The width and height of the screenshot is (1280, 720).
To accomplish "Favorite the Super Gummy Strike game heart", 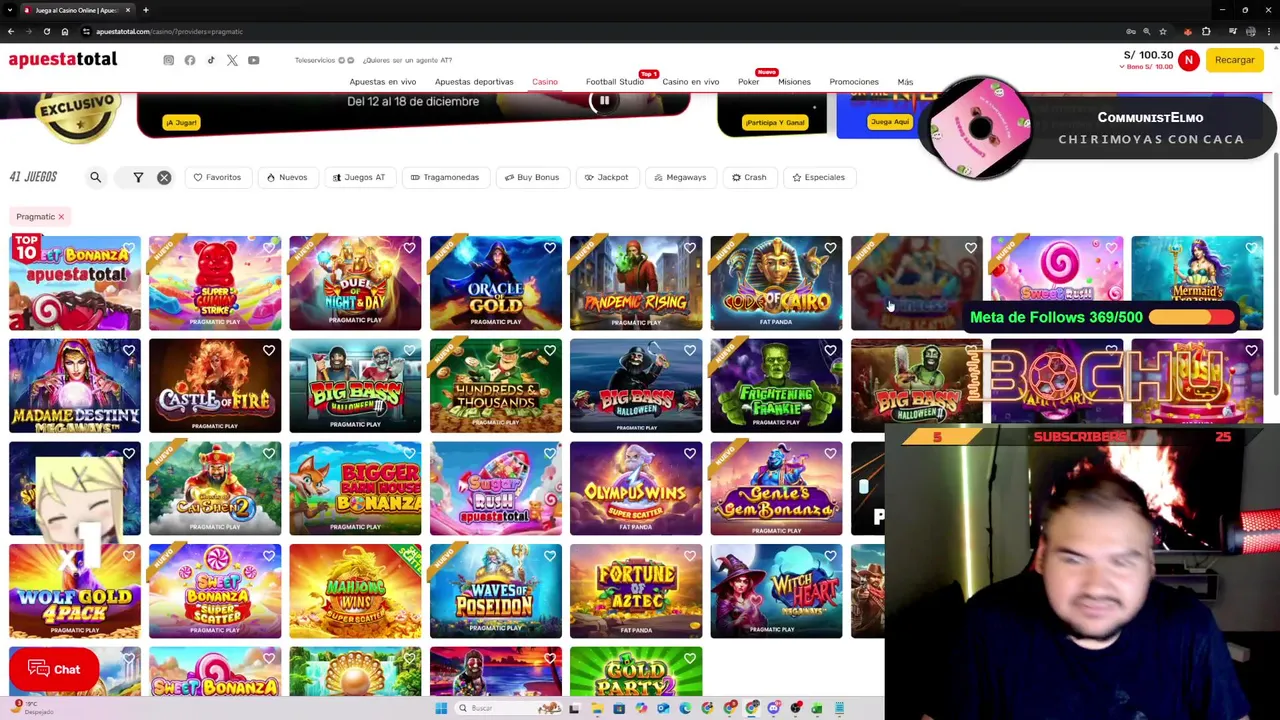I will [x=269, y=248].
